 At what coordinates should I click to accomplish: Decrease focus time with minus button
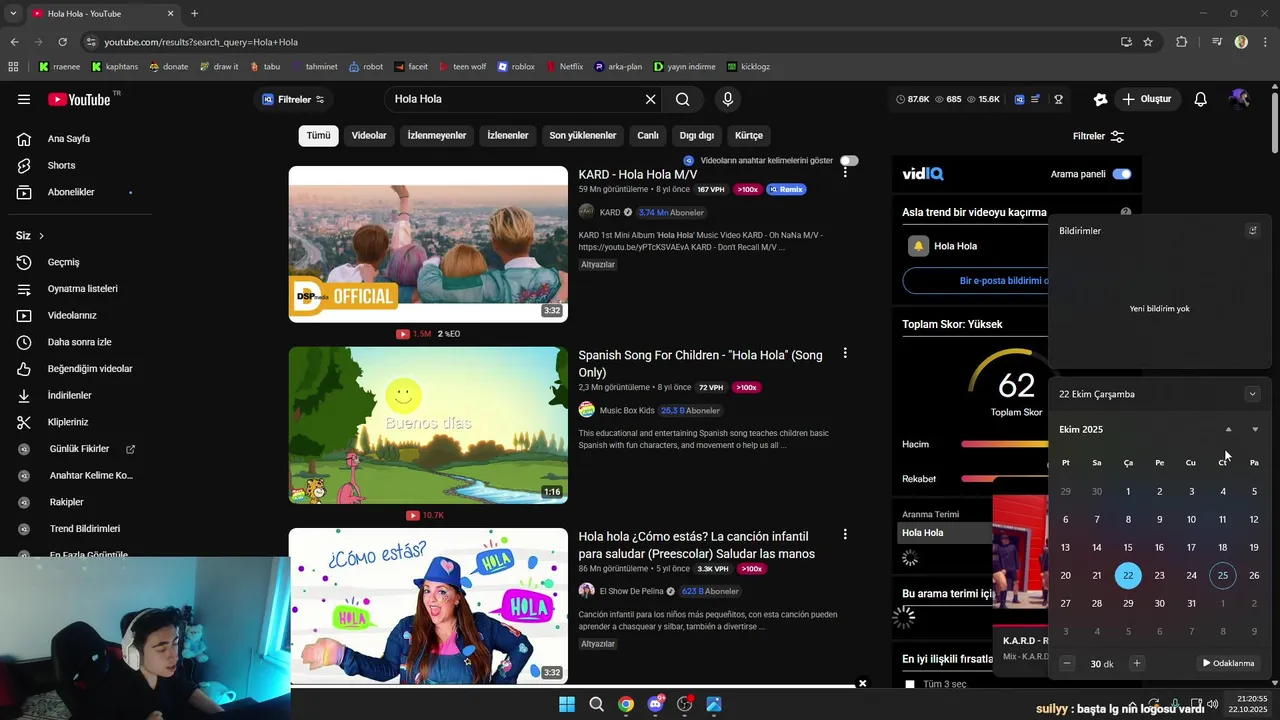coord(1067,663)
